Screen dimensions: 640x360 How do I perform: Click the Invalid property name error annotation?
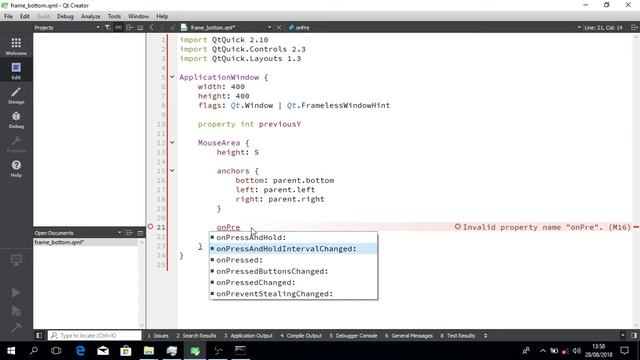(x=543, y=227)
